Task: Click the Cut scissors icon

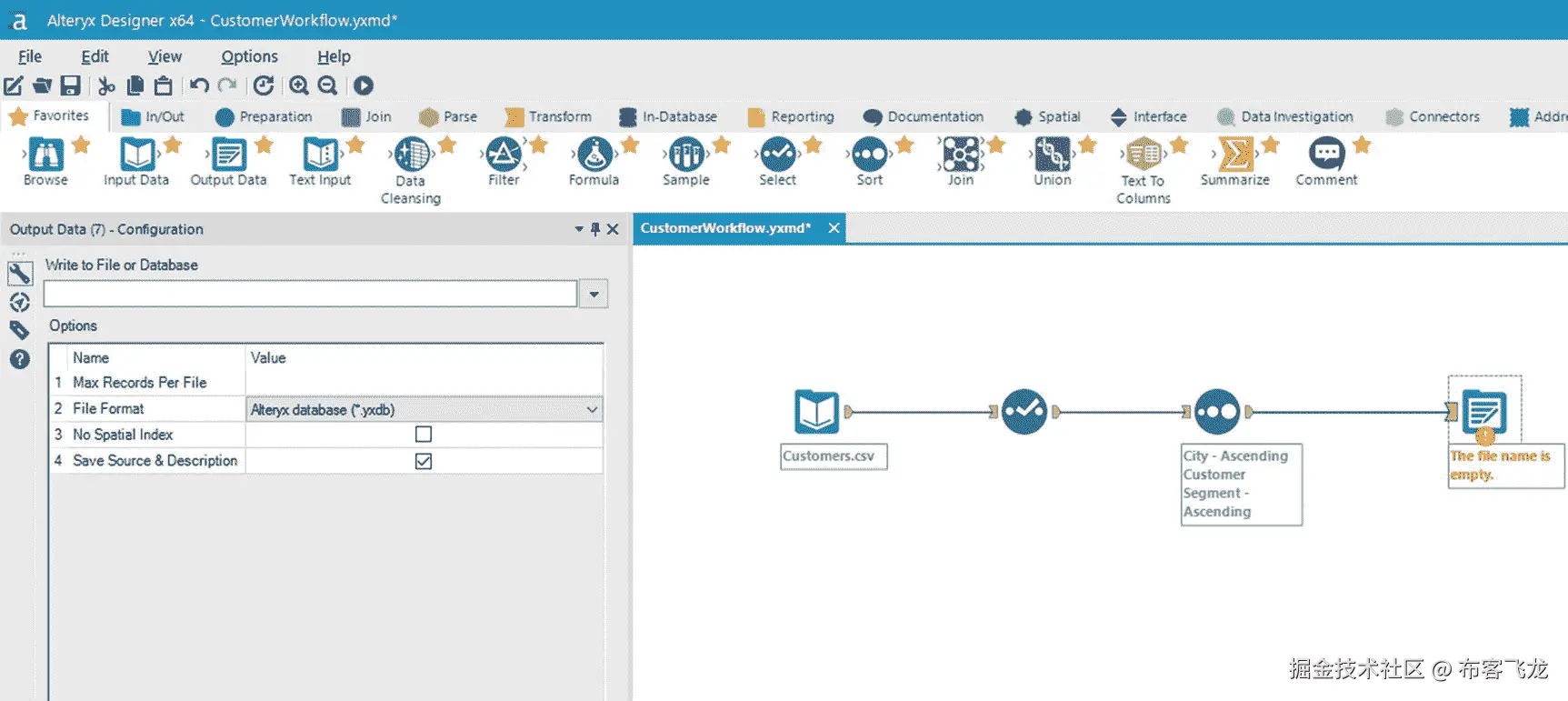Action: pos(106,85)
